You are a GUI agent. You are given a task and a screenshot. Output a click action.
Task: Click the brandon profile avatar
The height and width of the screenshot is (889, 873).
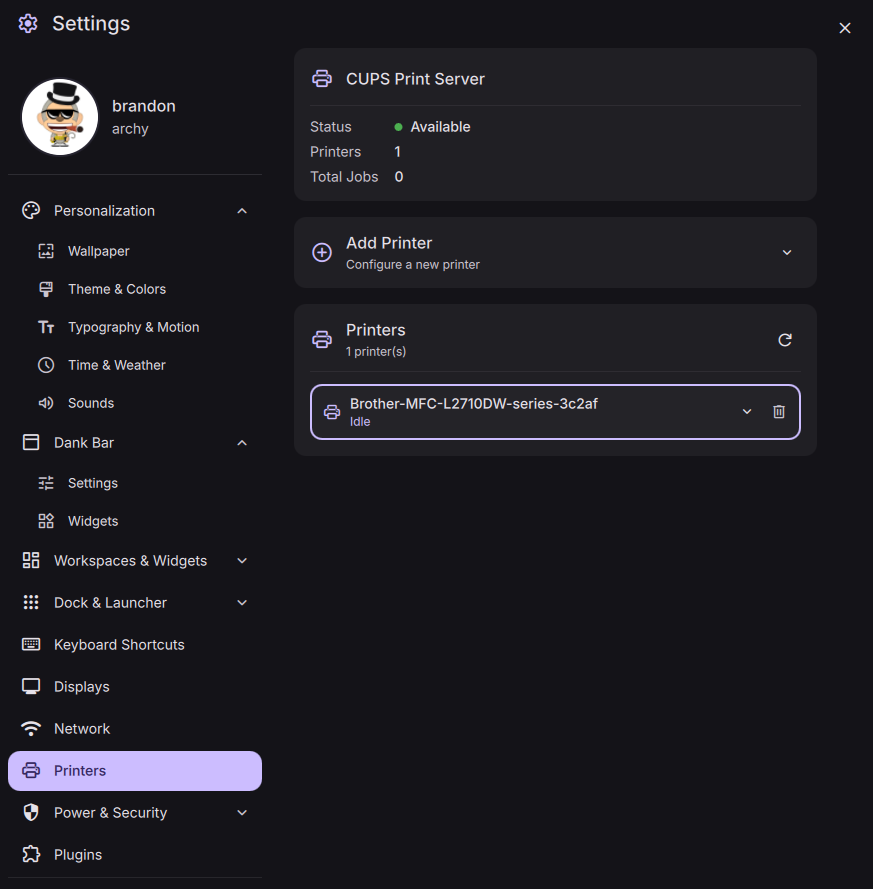point(60,117)
